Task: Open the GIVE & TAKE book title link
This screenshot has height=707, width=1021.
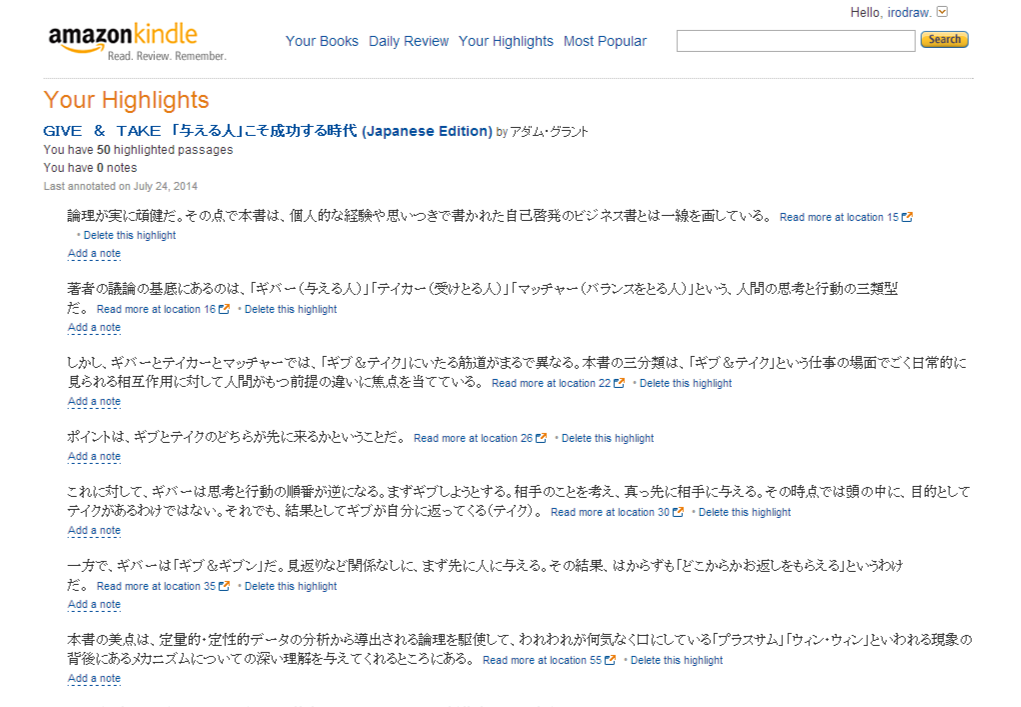Action: (x=267, y=131)
